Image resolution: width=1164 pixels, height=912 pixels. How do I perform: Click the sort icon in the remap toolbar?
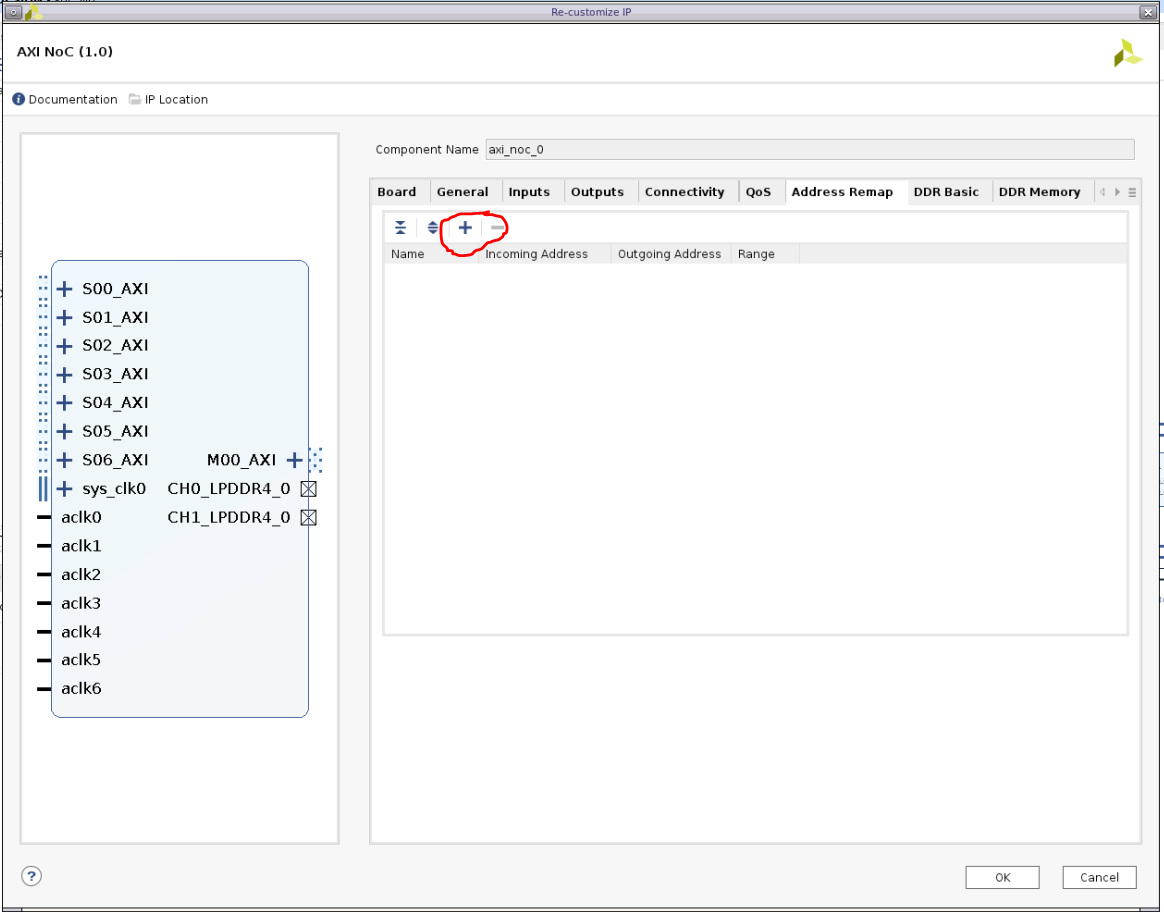(432, 227)
